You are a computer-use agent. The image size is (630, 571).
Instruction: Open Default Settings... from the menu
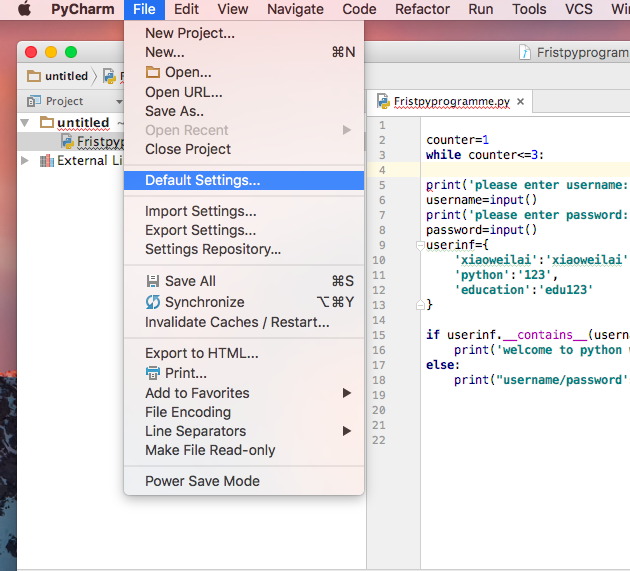244,180
